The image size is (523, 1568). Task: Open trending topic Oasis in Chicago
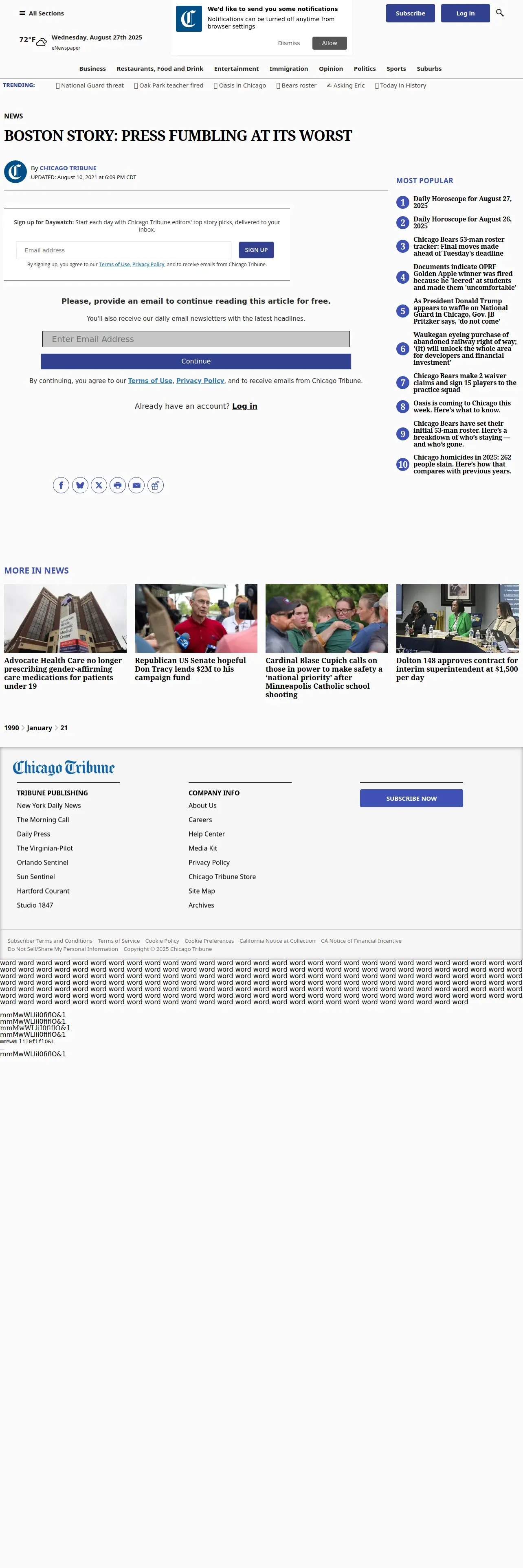pyautogui.click(x=240, y=86)
